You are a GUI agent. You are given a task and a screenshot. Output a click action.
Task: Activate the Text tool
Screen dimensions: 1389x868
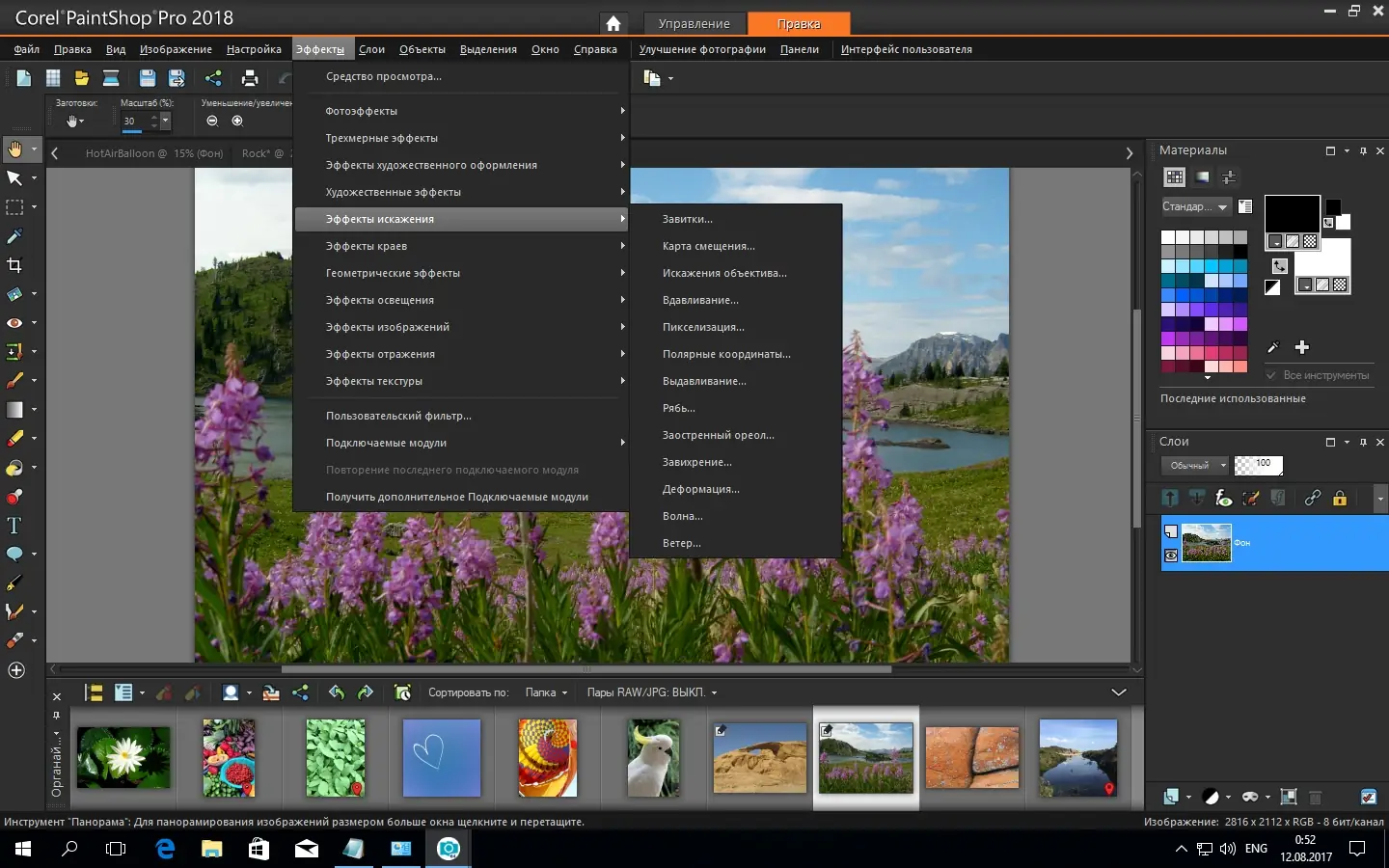pyautogui.click(x=15, y=526)
